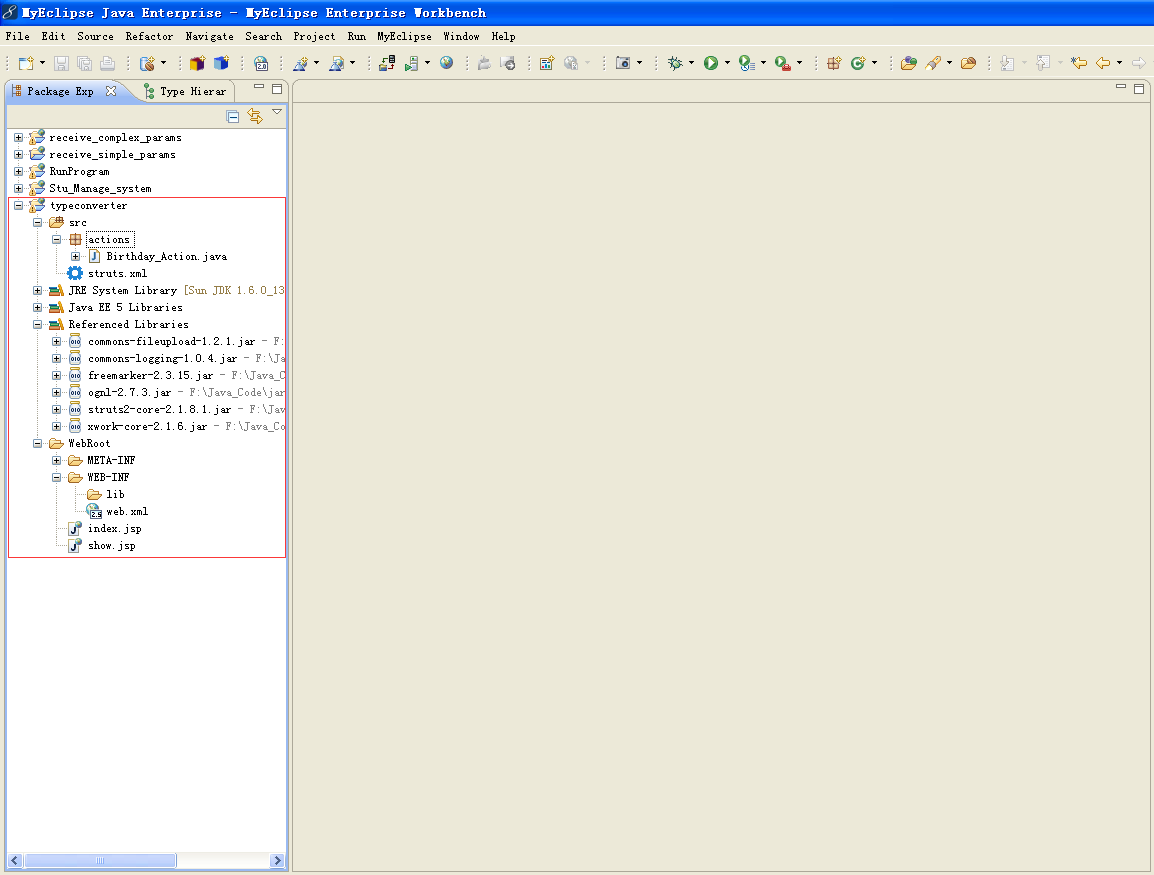The height and width of the screenshot is (875, 1154).
Task: Click the Debug bug icon
Action: pyautogui.click(x=675, y=63)
